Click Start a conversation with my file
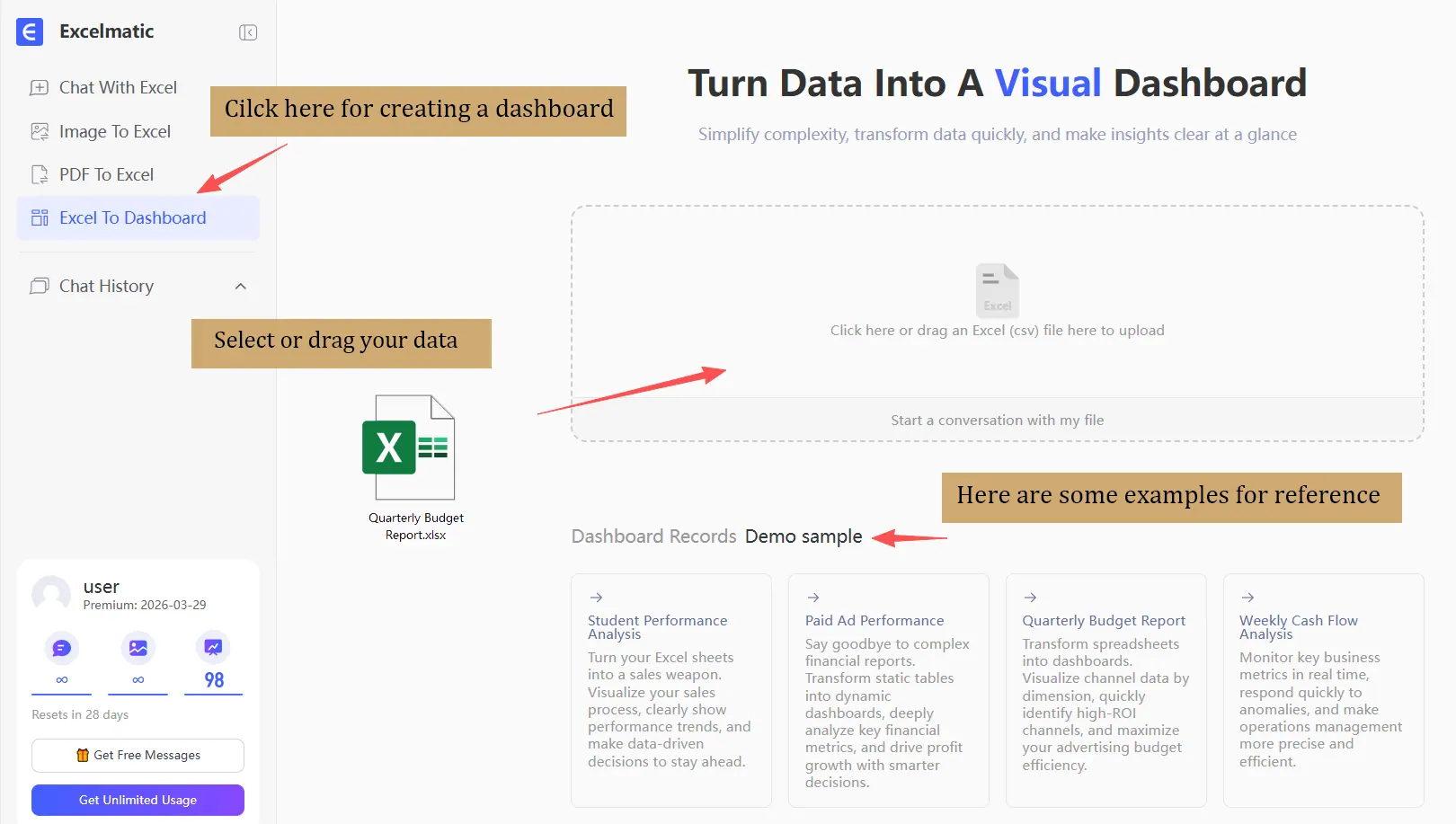The width and height of the screenshot is (1456, 824). (997, 420)
